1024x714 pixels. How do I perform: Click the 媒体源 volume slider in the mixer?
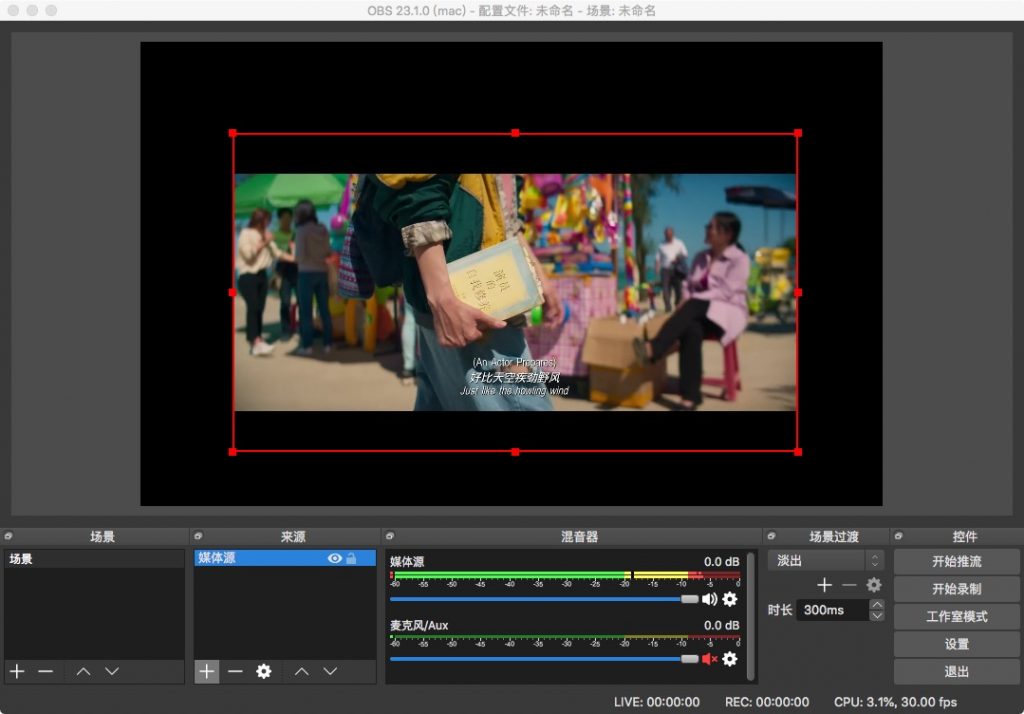(x=544, y=599)
